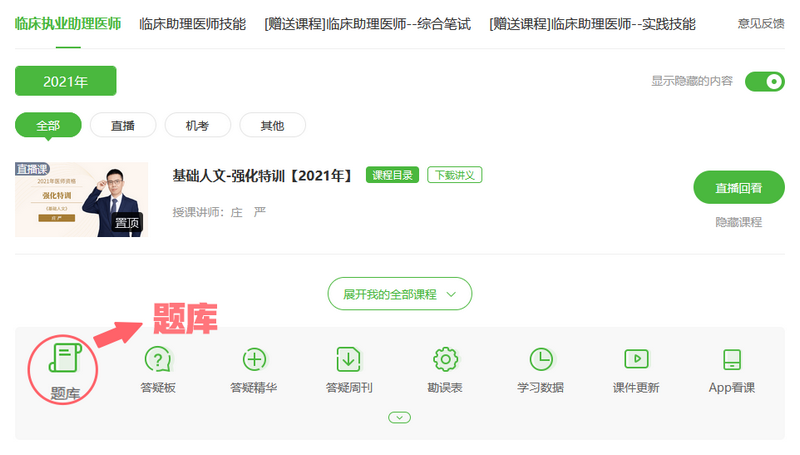The width and height of the screenshot is (800, 455).
Task: Toggle the 显示隐藏的内容 switch
Action: (765, 81)
